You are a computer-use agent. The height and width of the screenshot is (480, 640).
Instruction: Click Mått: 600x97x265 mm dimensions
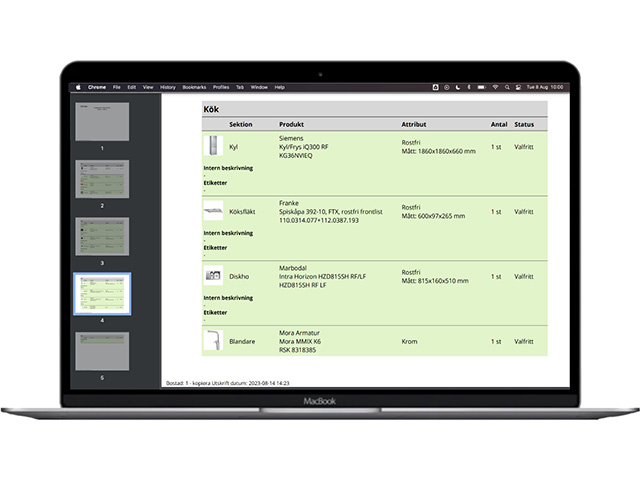pos(433,216)
